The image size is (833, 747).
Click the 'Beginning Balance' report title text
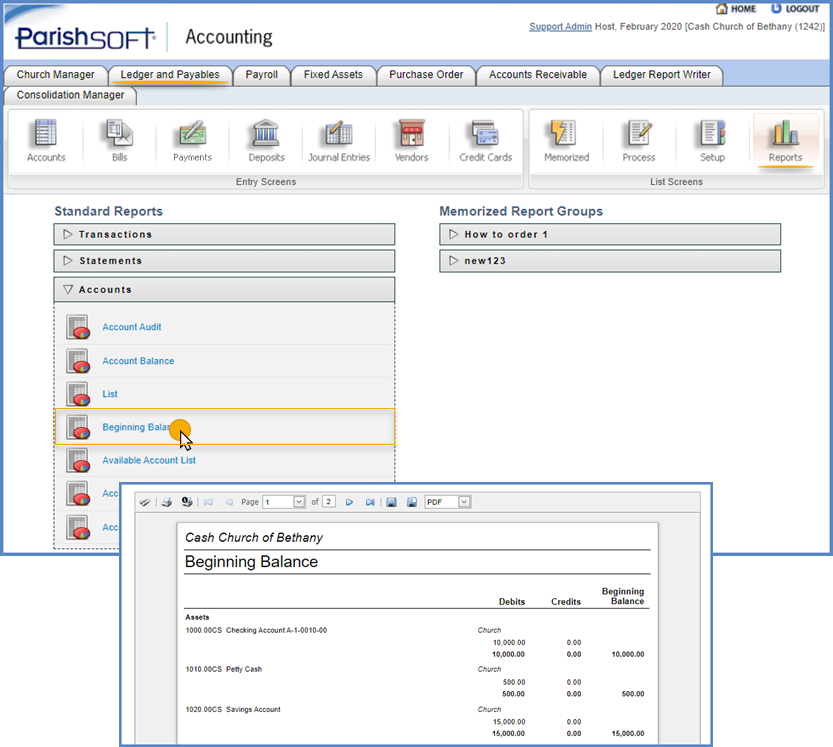[x=251, y=562]
